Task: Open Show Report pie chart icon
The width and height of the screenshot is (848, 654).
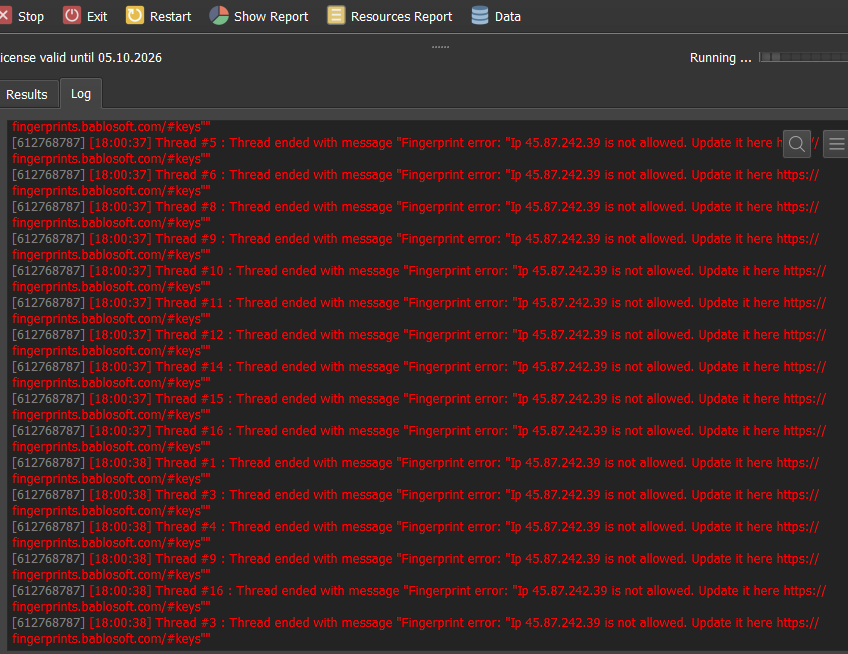Action: click(219, 16)
